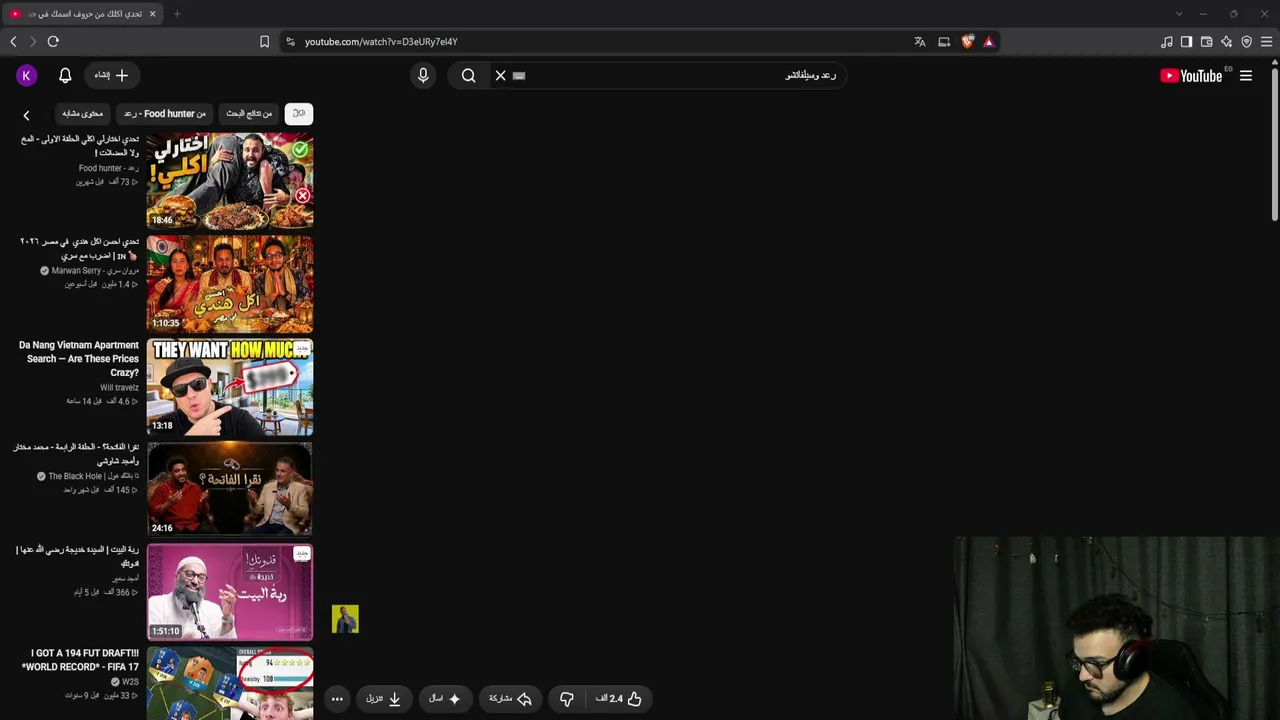Select the 'محتوى مشابه' filter chip

83,113
